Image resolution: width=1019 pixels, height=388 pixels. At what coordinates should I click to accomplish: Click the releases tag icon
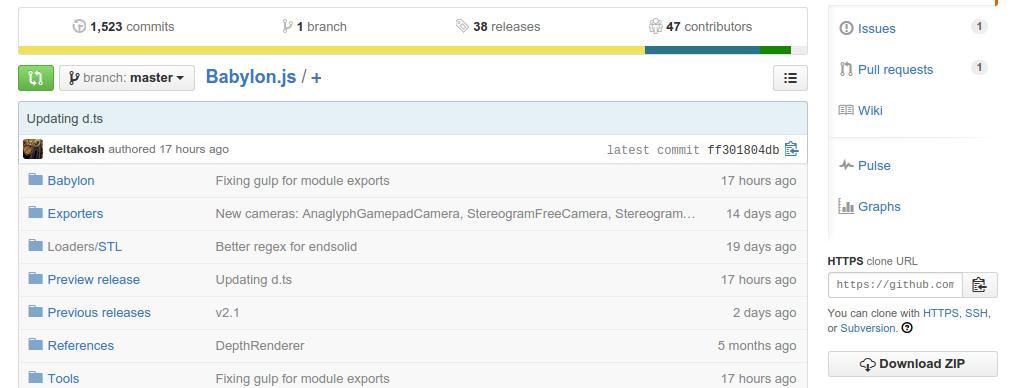[462, 27]
